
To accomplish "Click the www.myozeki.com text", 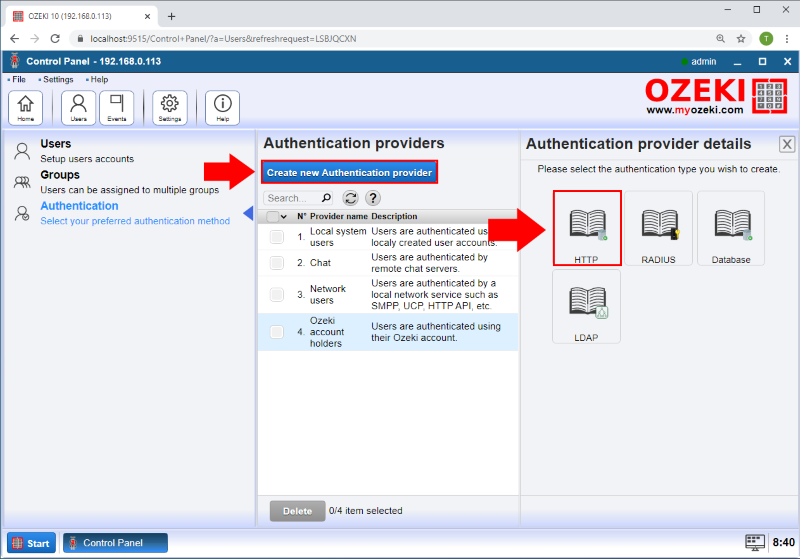I will click(694, 110).
